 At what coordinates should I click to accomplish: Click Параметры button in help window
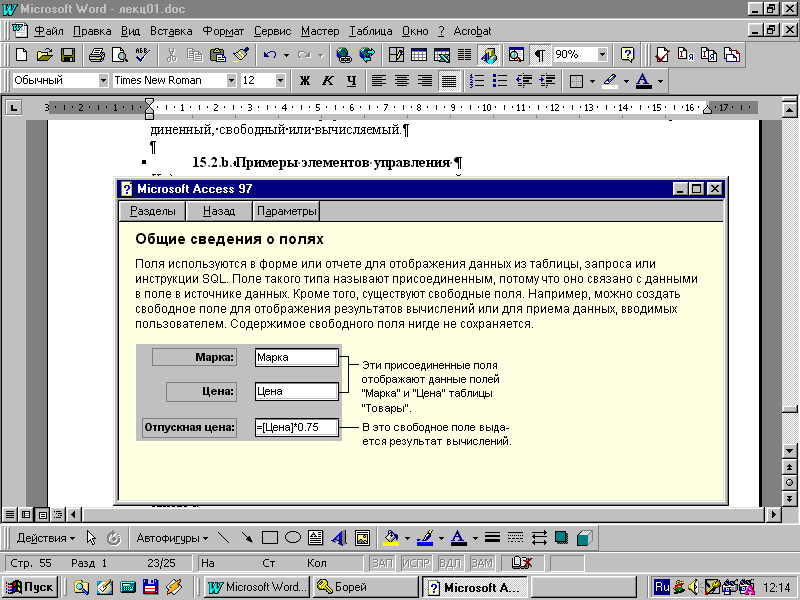tap(286, 211)
